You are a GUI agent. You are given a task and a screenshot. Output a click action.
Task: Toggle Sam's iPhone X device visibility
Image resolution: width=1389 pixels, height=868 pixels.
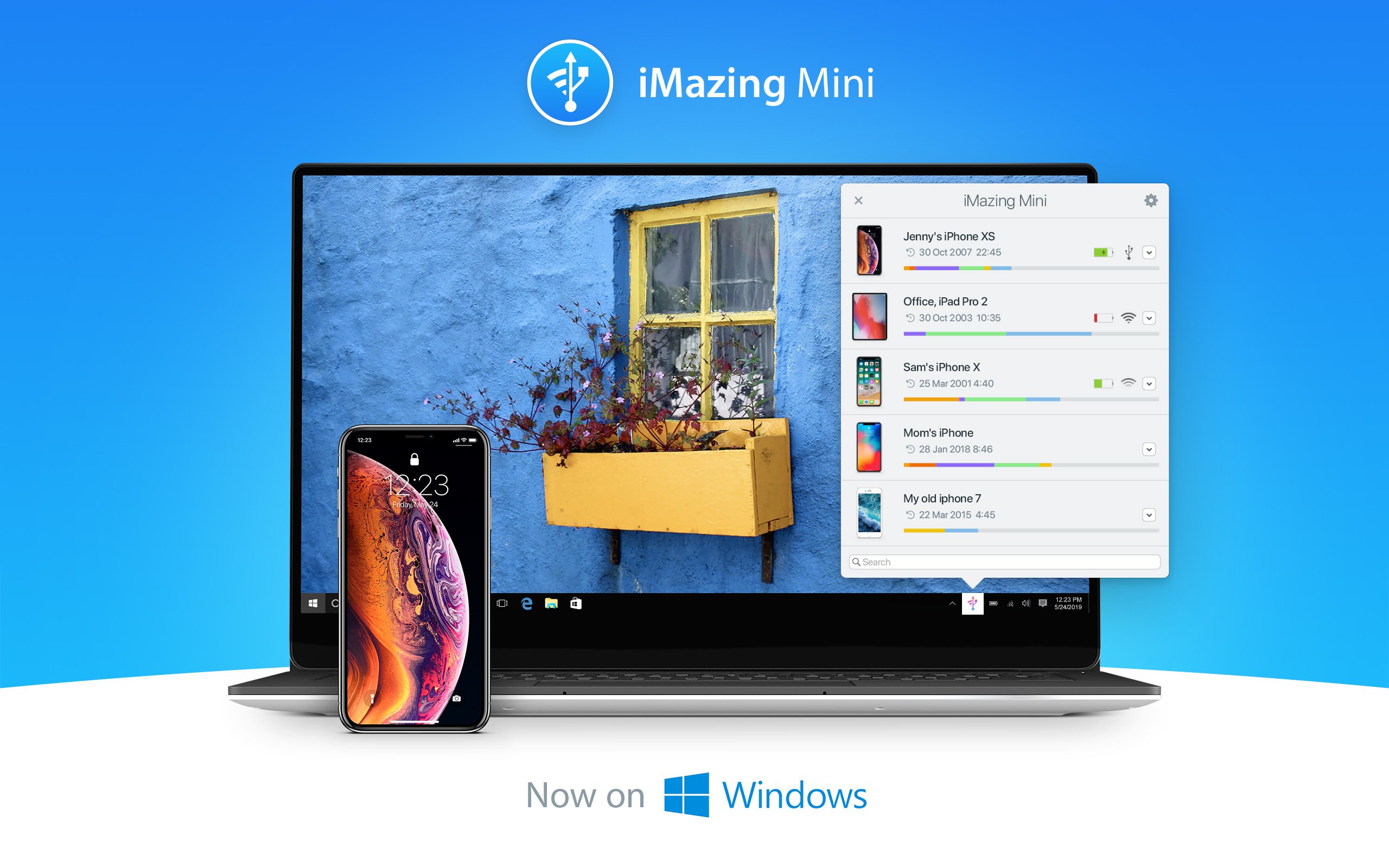tap(1150, 385)
